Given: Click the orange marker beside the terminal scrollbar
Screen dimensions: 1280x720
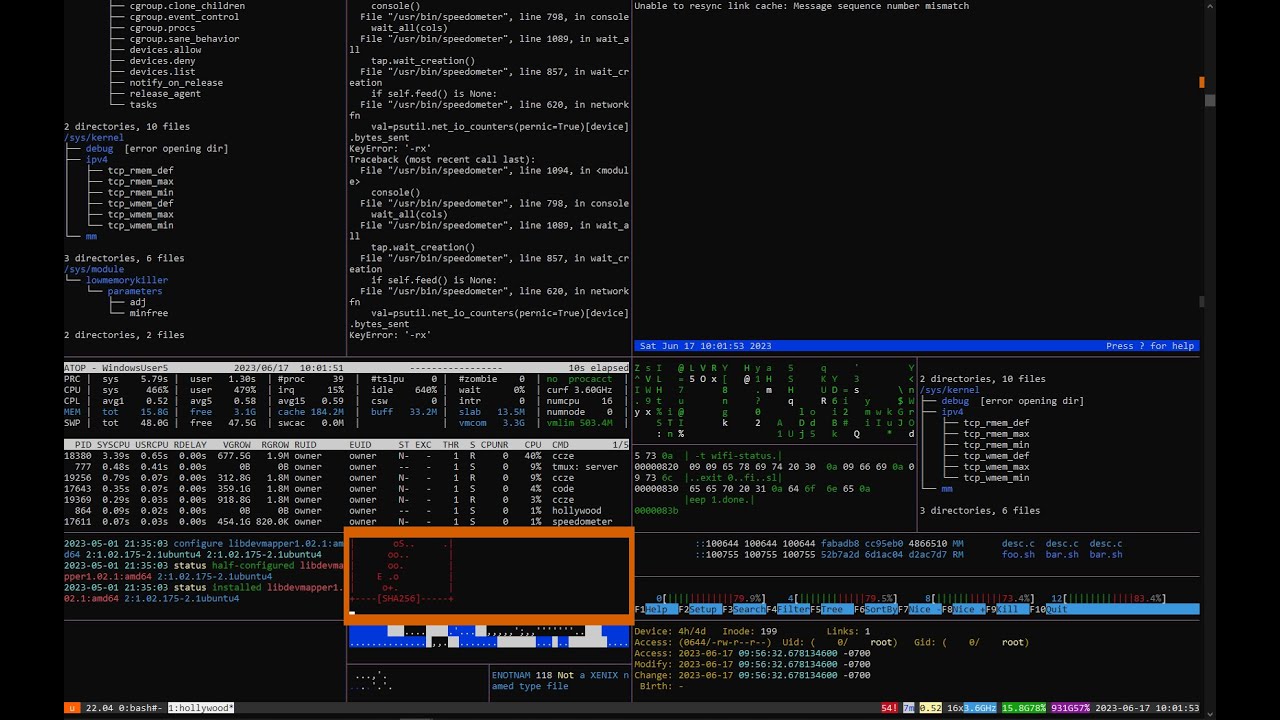Looking at the screenshot, I should pyautogui.click(x=1202, y=82).
